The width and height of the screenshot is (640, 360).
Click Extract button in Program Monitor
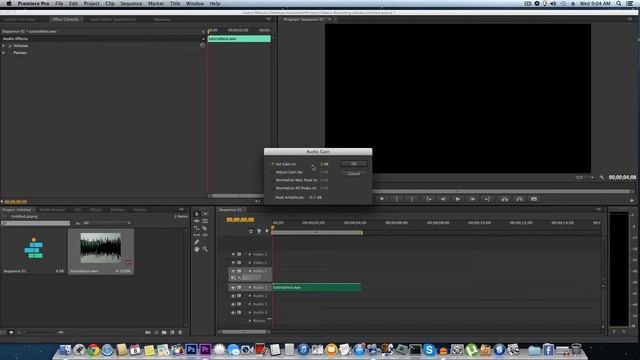[519, 199]
